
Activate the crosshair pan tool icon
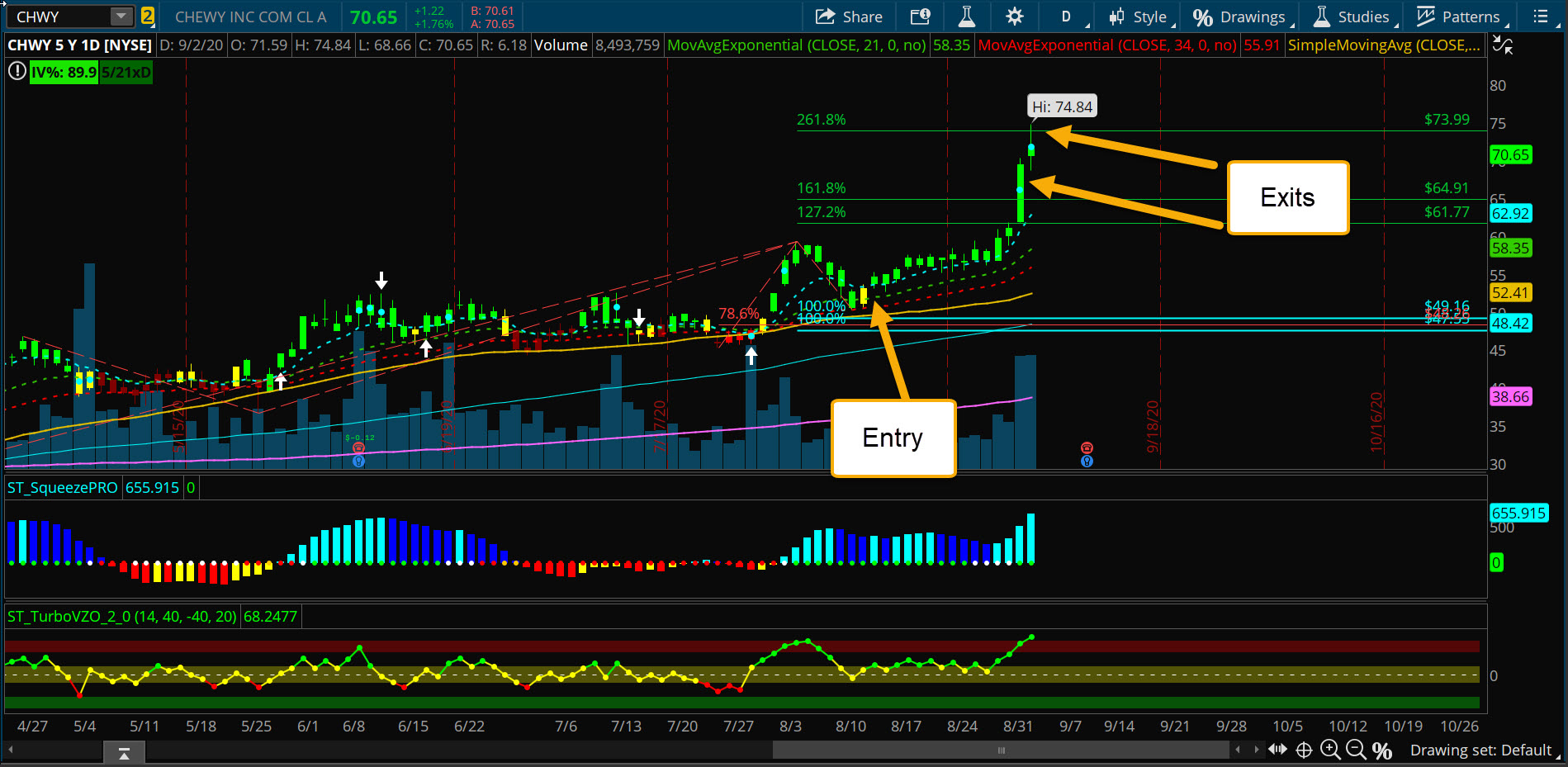click(x=1305, y=750)
